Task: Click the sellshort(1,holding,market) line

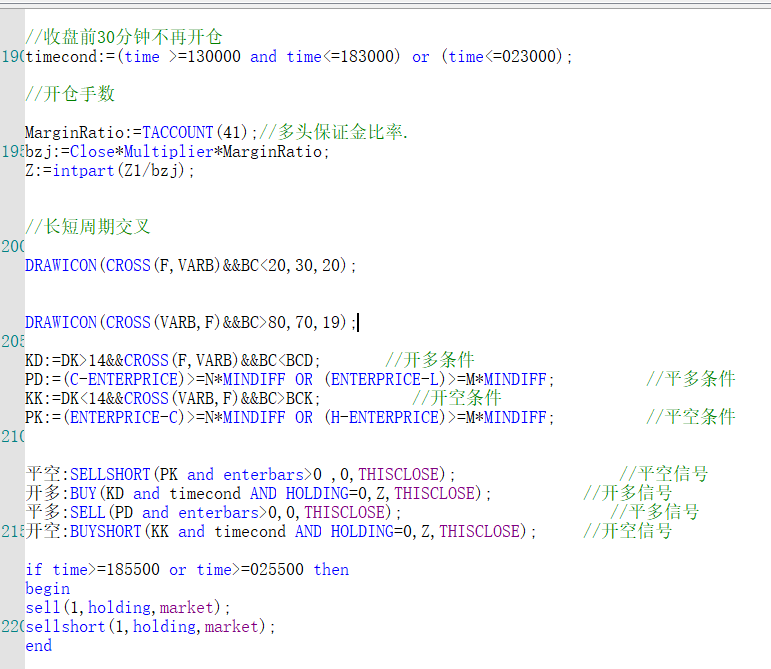Action: coord(150,627)
